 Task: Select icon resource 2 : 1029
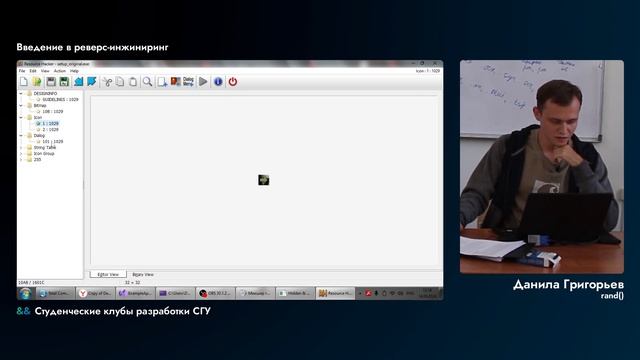coord(50,129)
